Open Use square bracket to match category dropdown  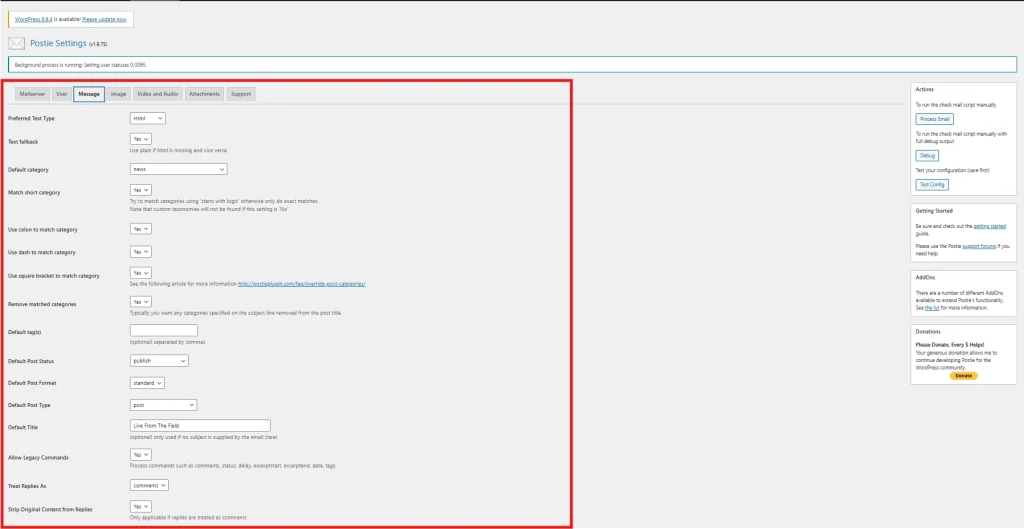tap(141, 272)
